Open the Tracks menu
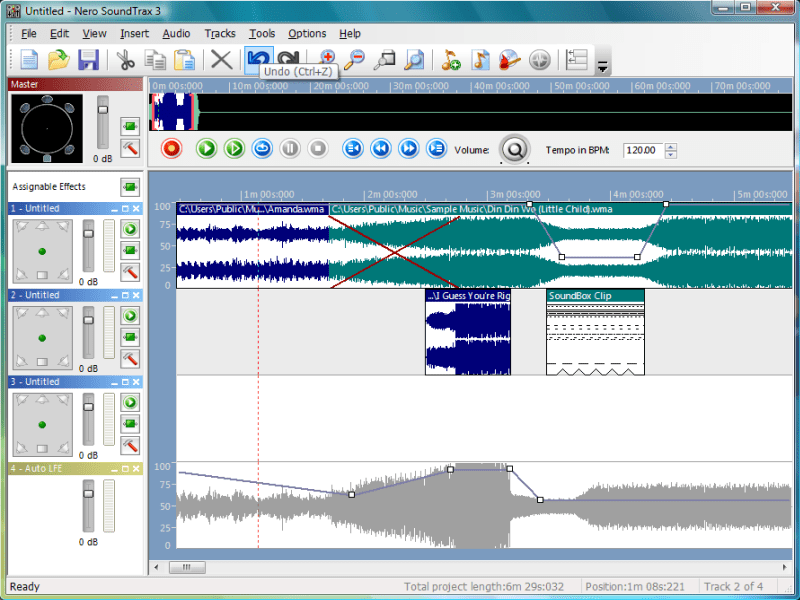This screenshot has width=800, height=600. tap(220, 33)
